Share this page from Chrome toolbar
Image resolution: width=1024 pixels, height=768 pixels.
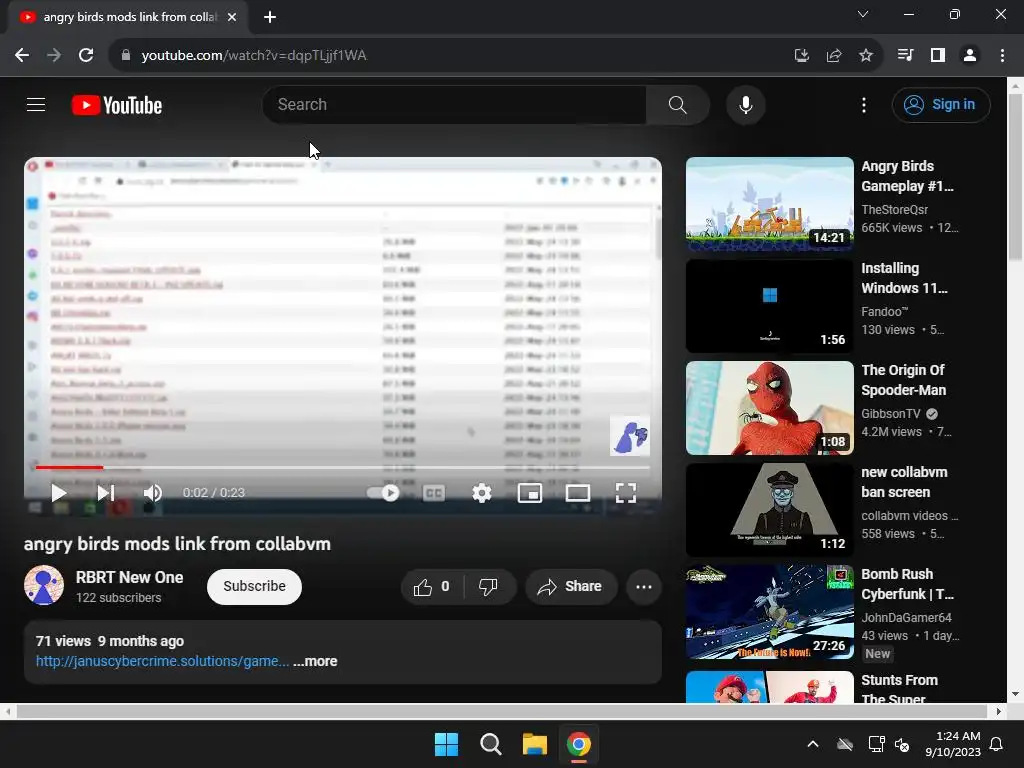tap(834, 56)
